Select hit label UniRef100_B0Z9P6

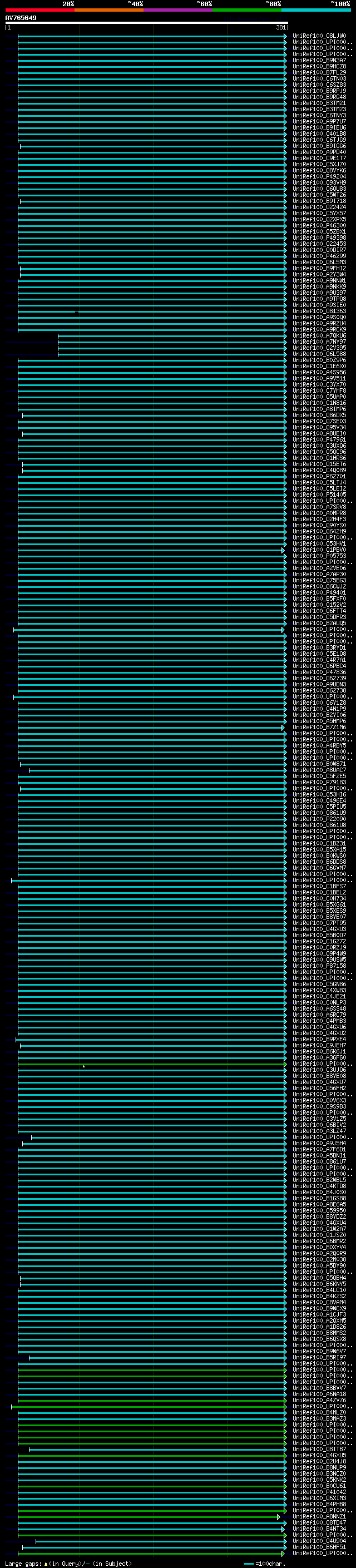(x=319, y=360)
